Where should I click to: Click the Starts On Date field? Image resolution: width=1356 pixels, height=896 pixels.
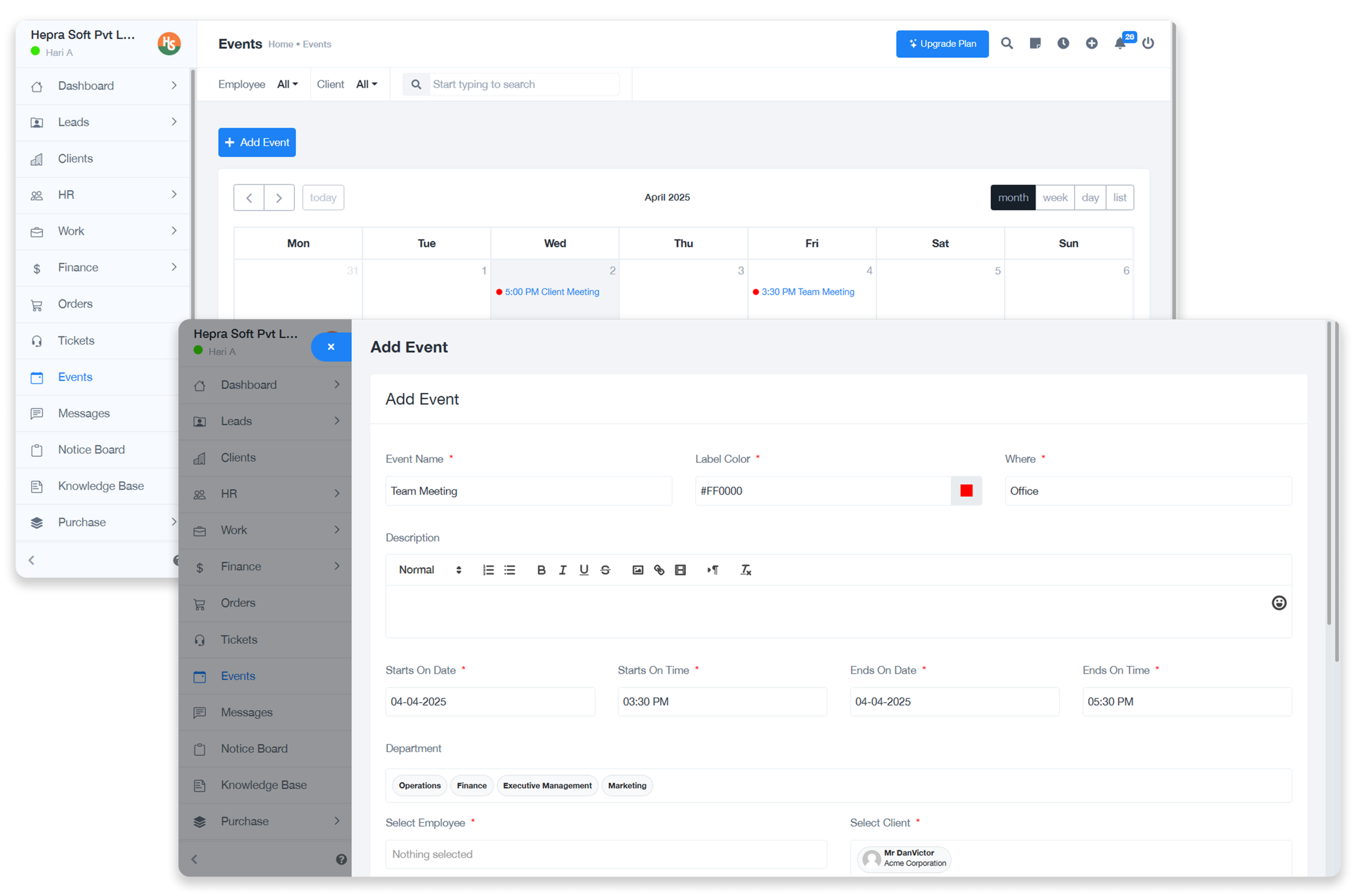tap(490, 702)
